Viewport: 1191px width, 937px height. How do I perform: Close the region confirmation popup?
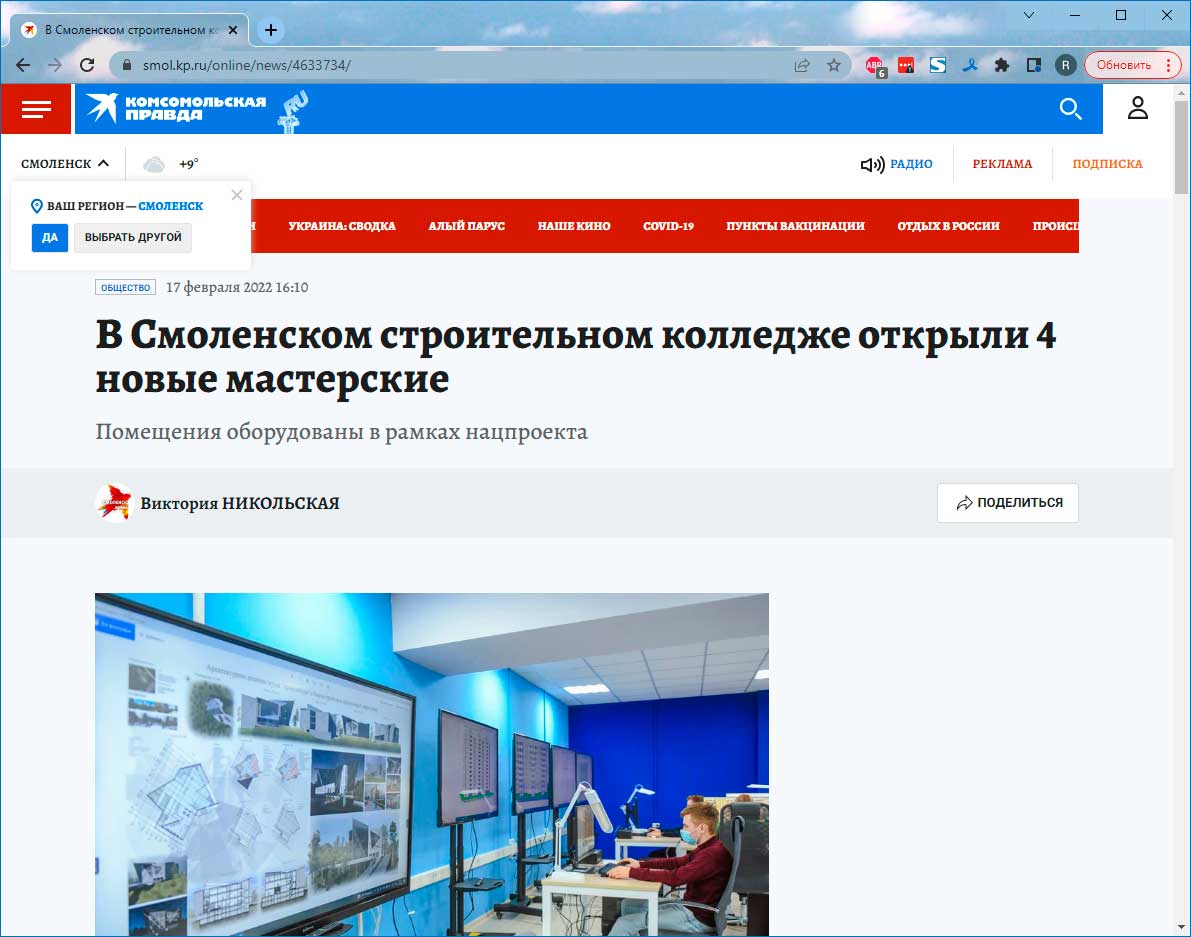pyautogui.click(x=237, y=195)
